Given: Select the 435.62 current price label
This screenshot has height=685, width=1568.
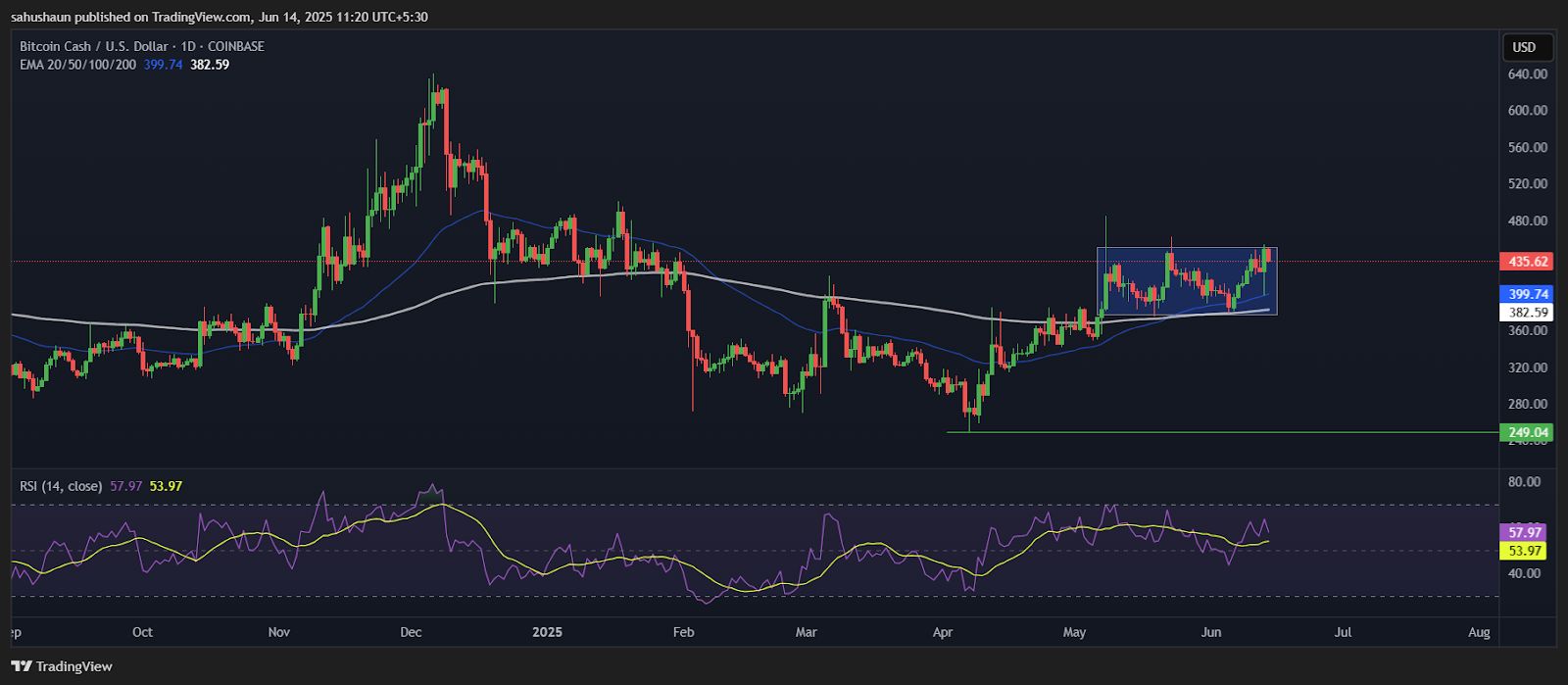Looking at the screenshot, I should pos(1527,262).
